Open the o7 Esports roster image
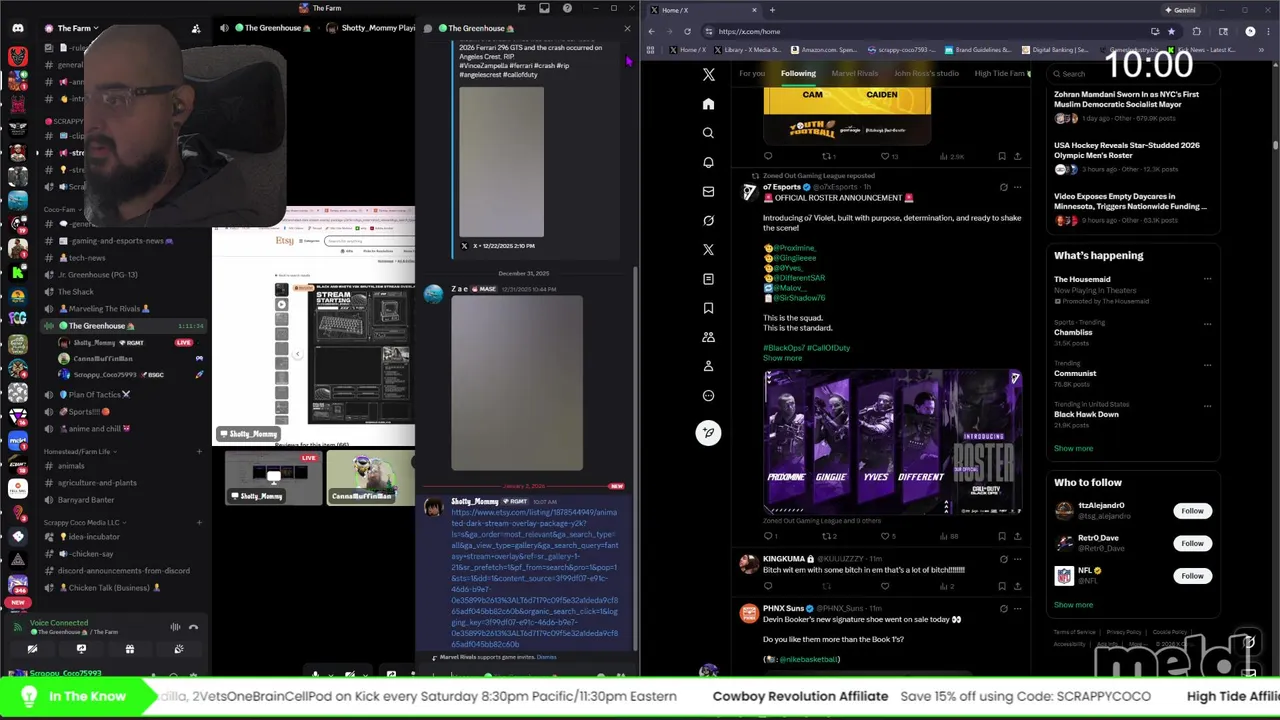The height and width of the screenshot is (720, 1280). click(x=893, y=442)
